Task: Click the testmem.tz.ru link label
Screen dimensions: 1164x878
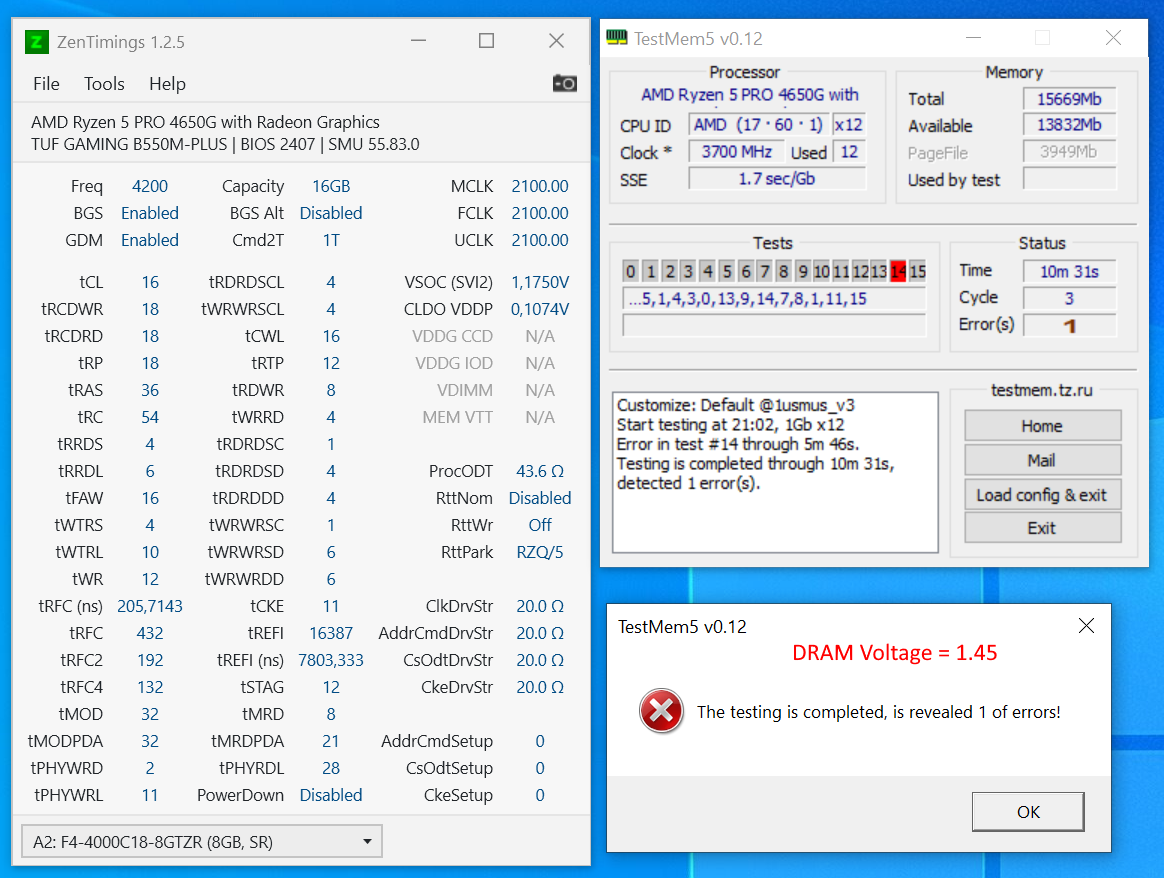Action: point(1042,390)
